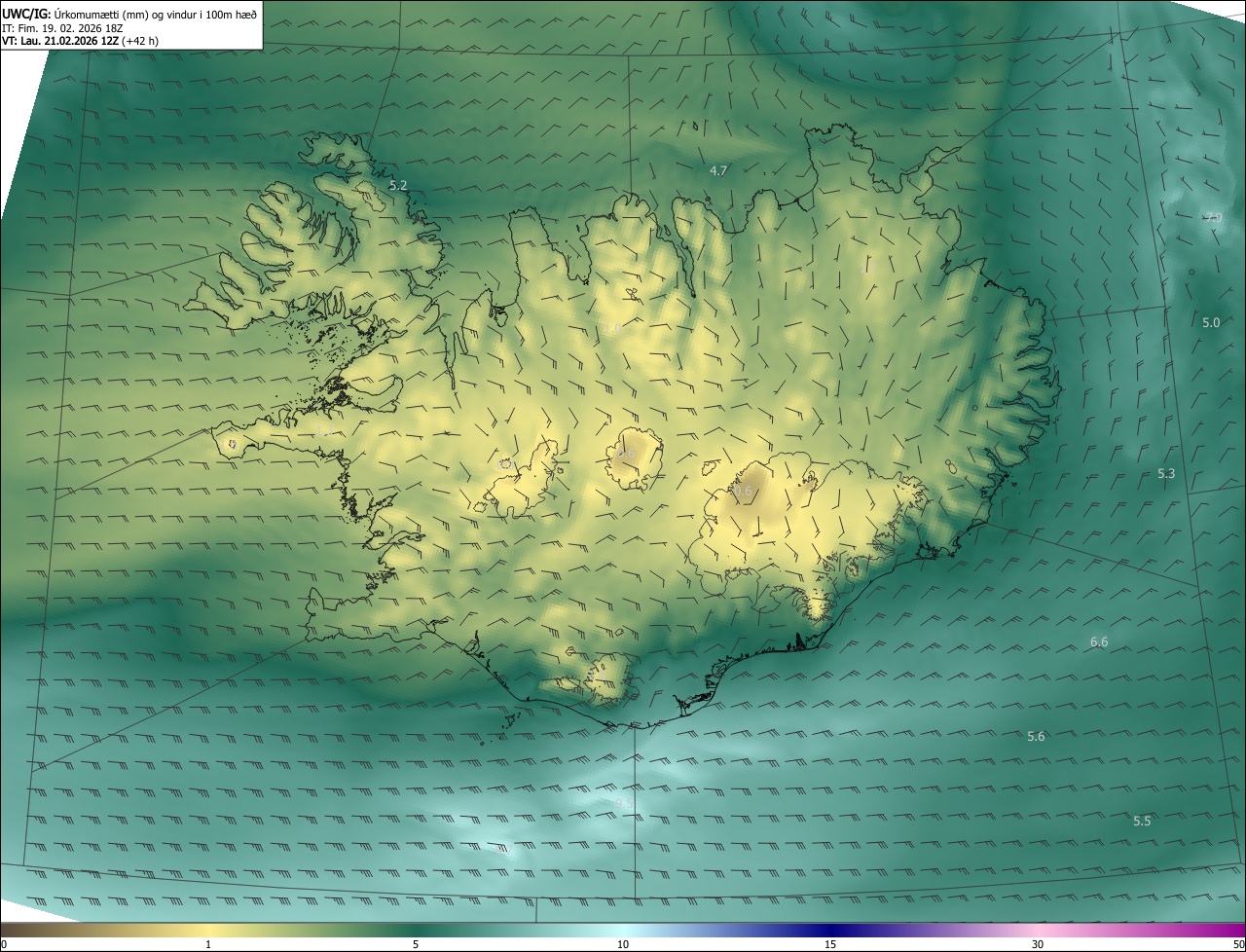
Task: Click the color scale tick label "15"
Action: click(830, 944)
